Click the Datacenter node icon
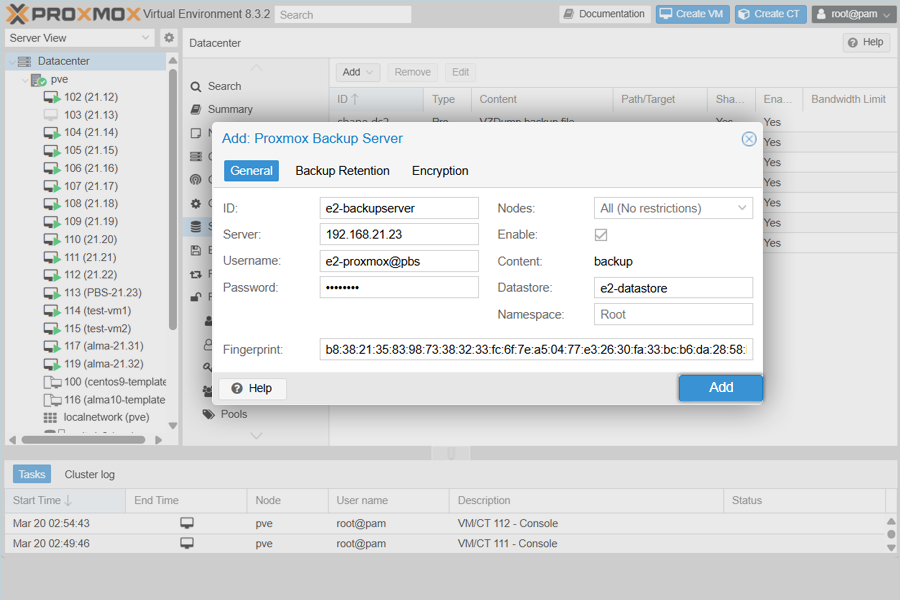Screen dimensions: 900x600 (25, 62)
